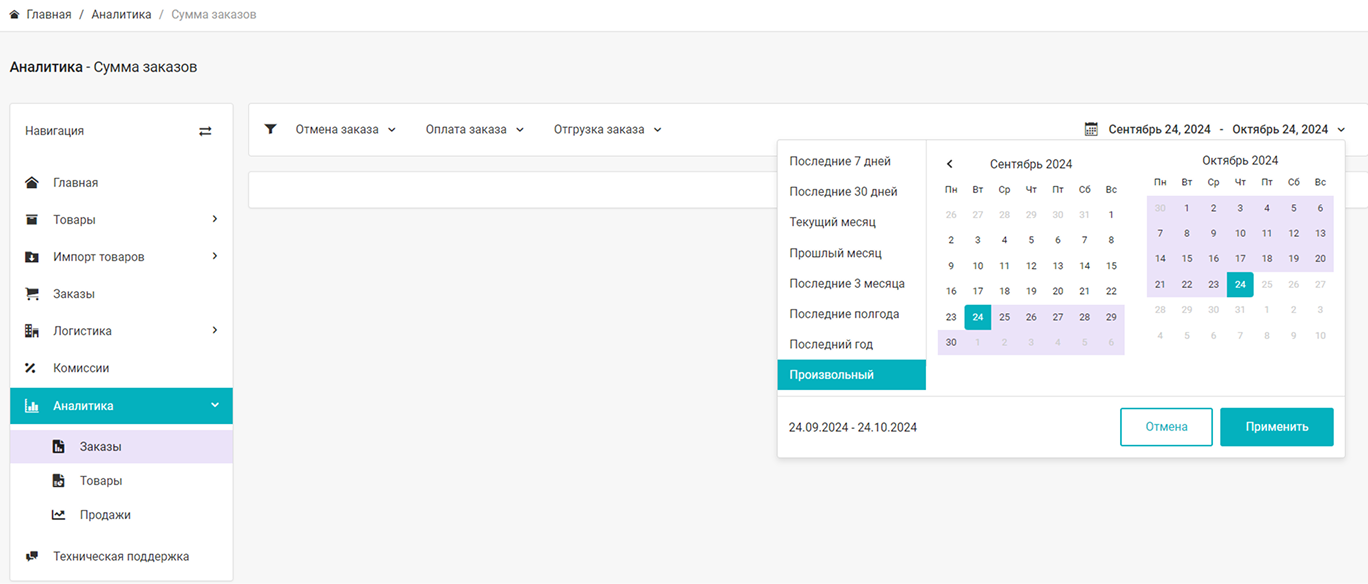Click Сумма заказов breadcrumb text

click(x=214, y=15)
